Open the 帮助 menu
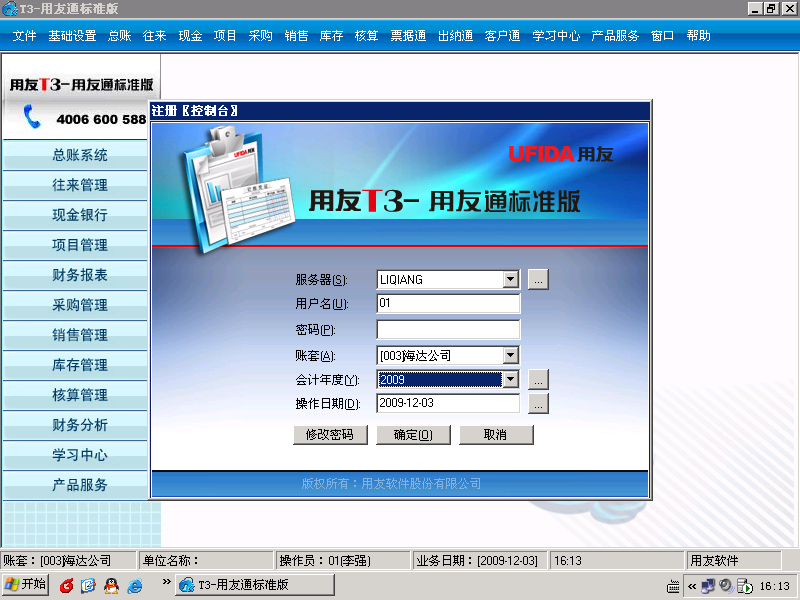Viewport: 800px width, 600px height. [698, 36]
